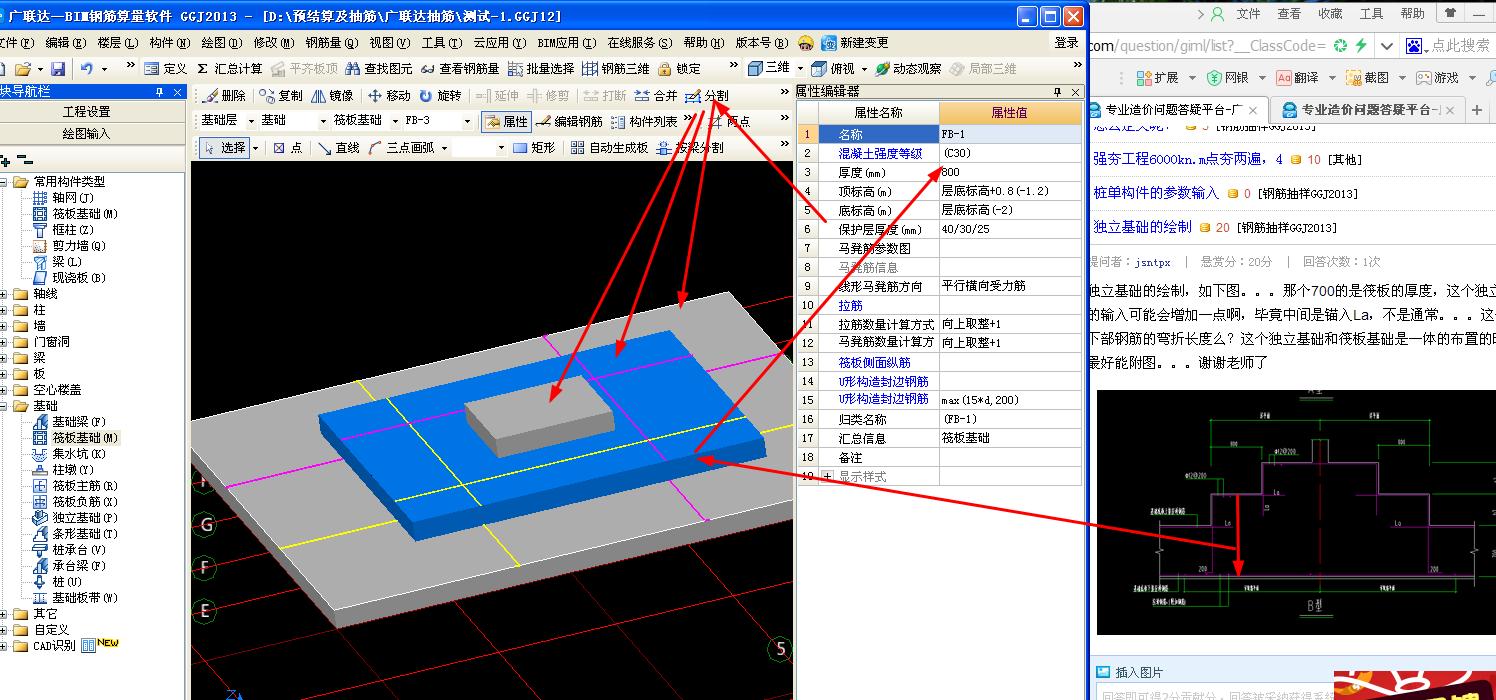Click the 合并 merge tool
Viewport: 1496px width, 700px height.
[656, 95]
